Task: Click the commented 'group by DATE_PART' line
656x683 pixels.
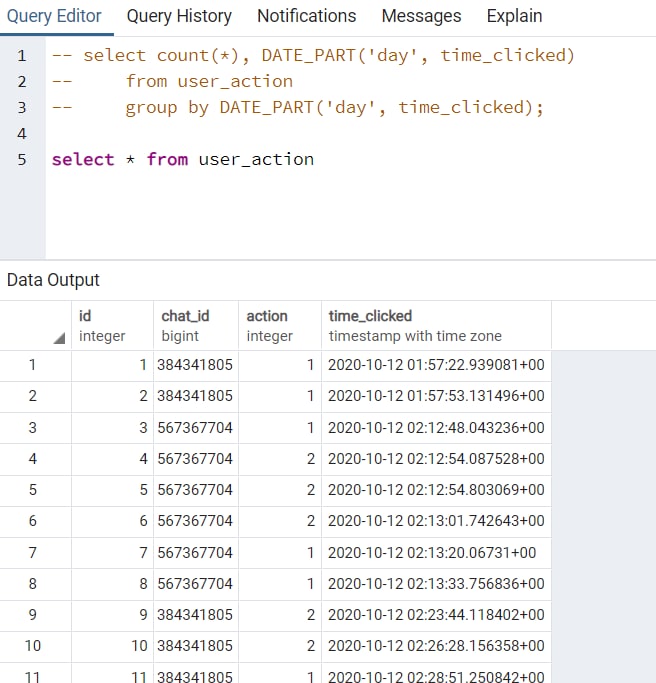Action: [x=298, y=108]
